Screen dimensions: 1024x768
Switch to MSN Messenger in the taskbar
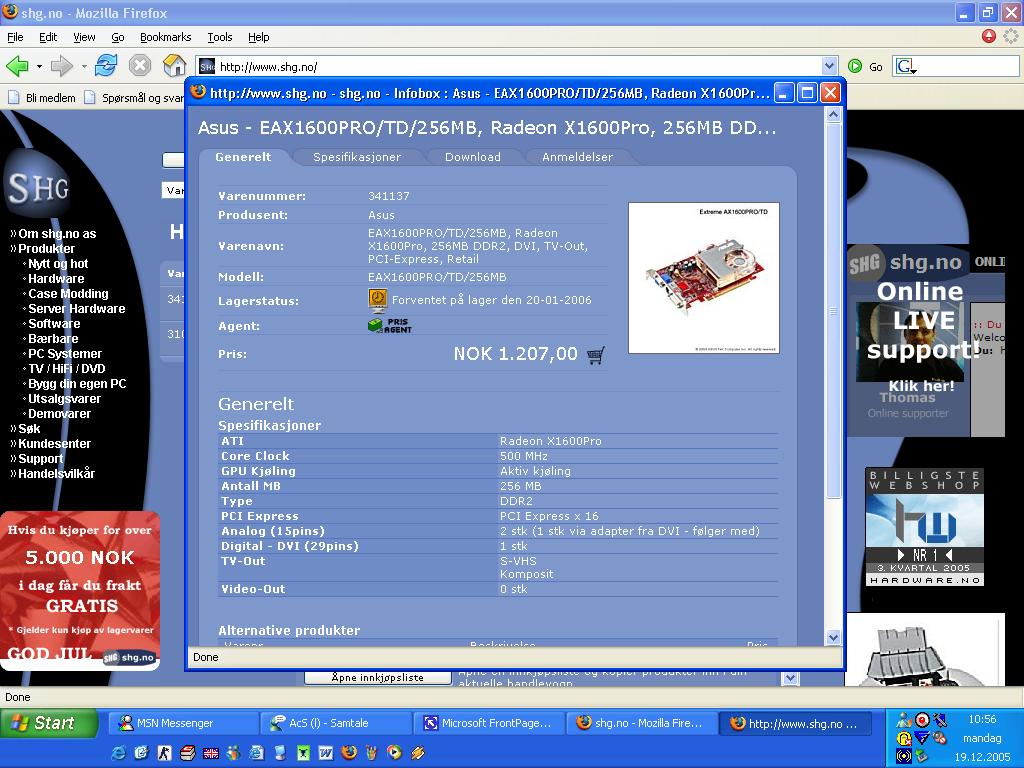coord(182,724)
